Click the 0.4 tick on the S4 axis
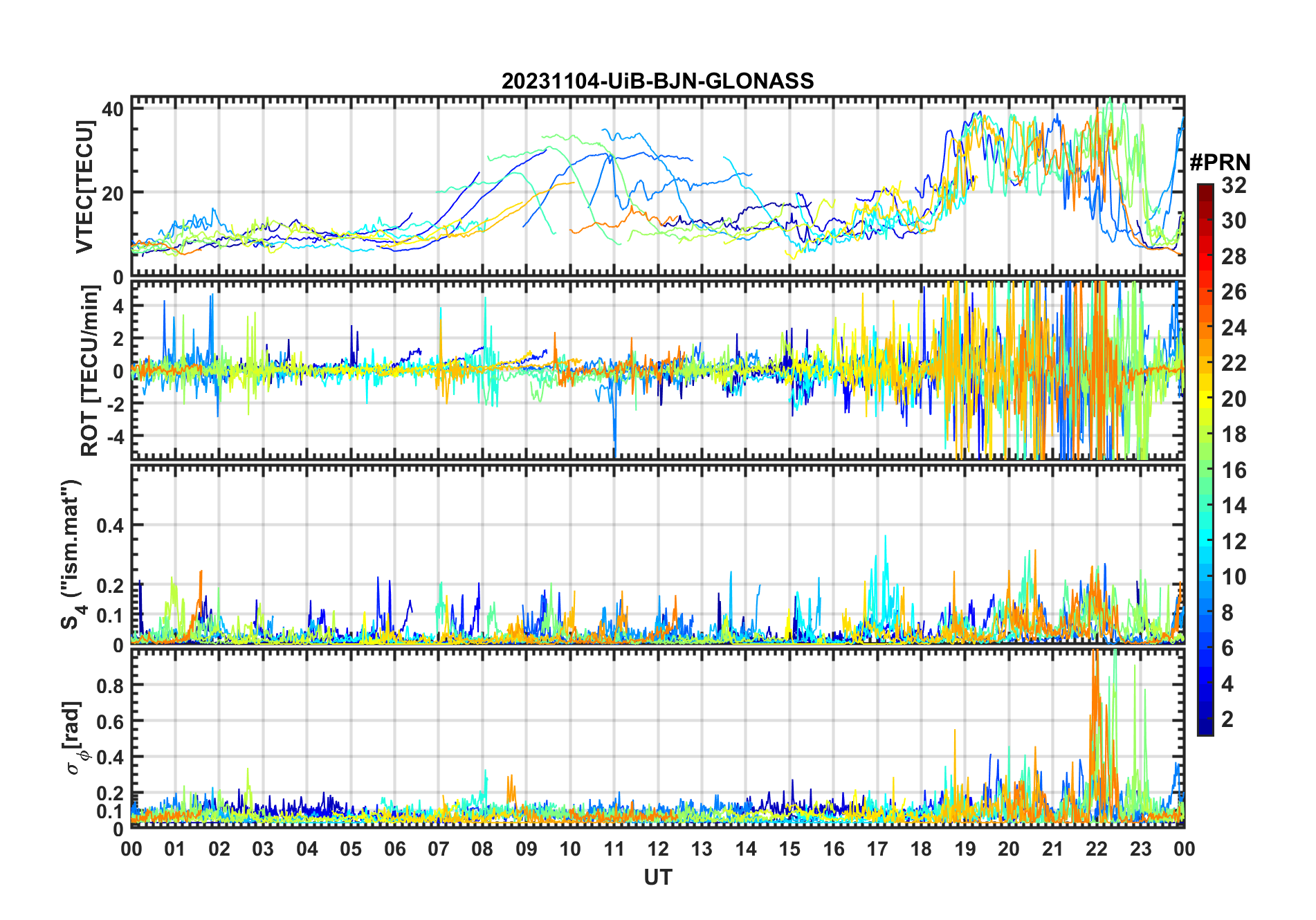 pyautogui.click(x=110, y=526)
